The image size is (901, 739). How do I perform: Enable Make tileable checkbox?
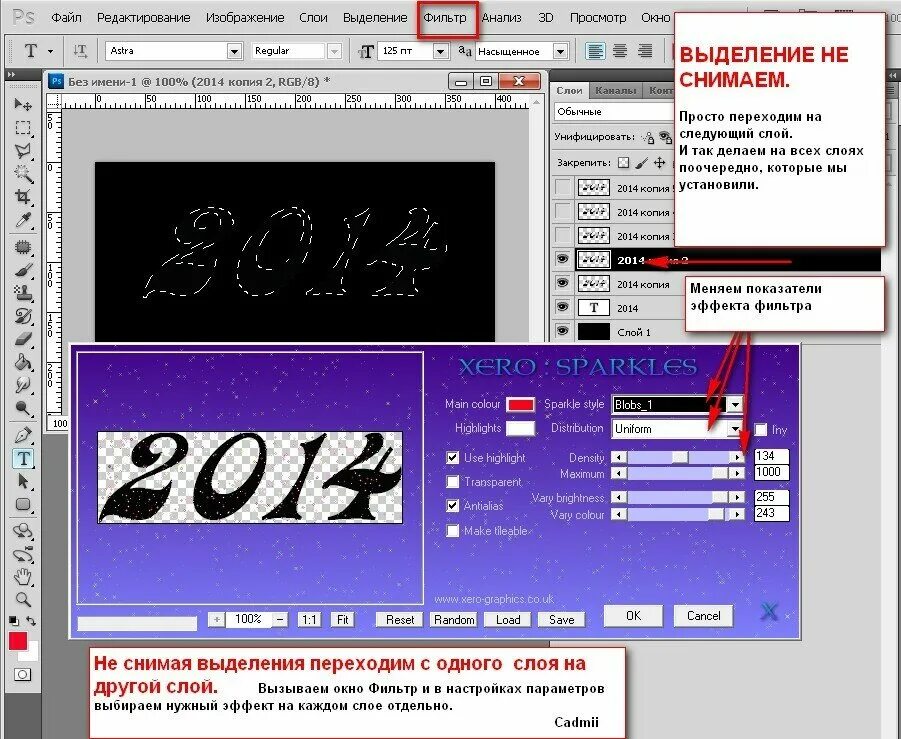coord(453,530)
